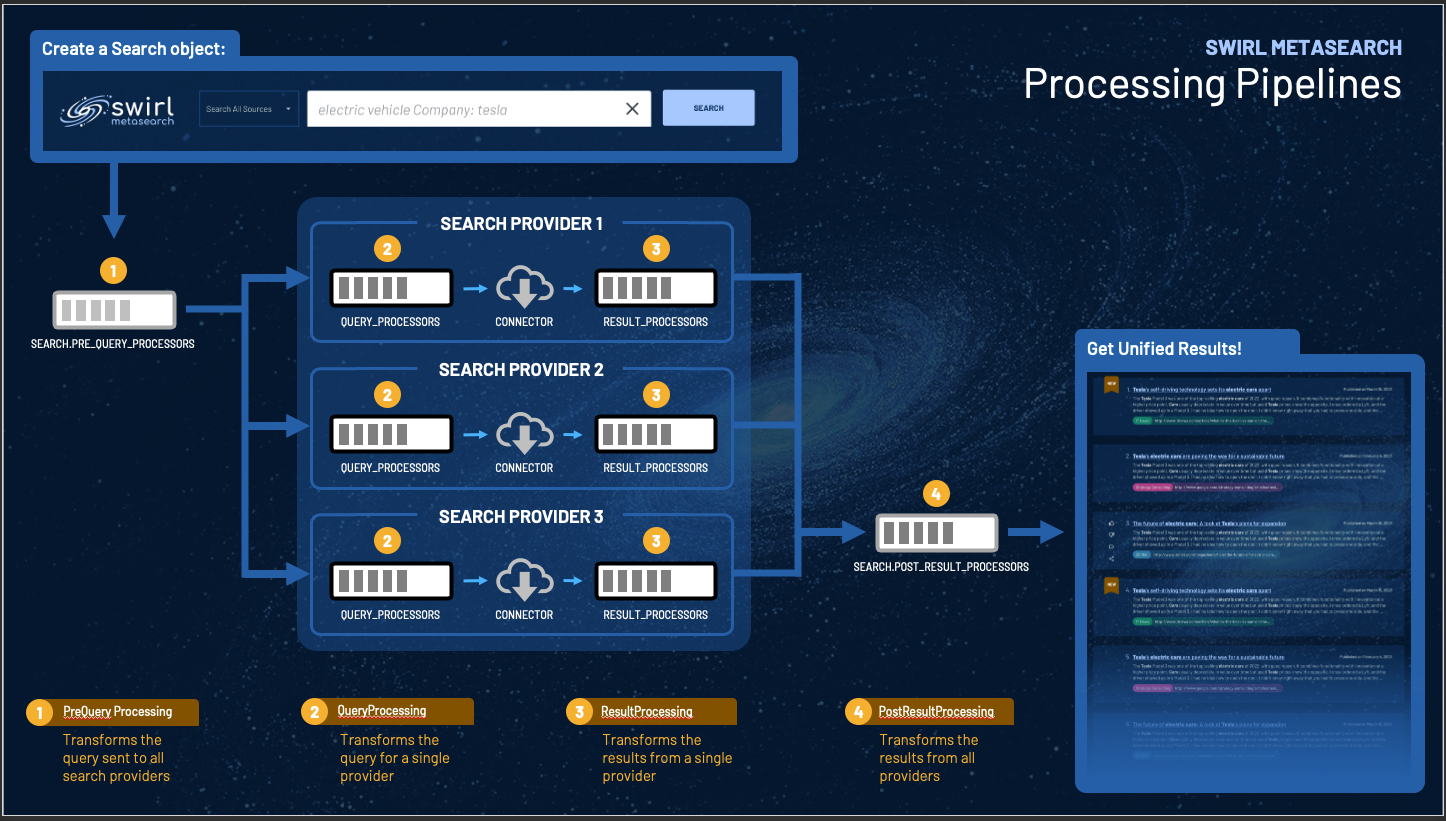Click the QUERY_PROCESSORS bar in Search Provider 2
The height and width of the screenshot is (821, 1446).
coord(391,435)
